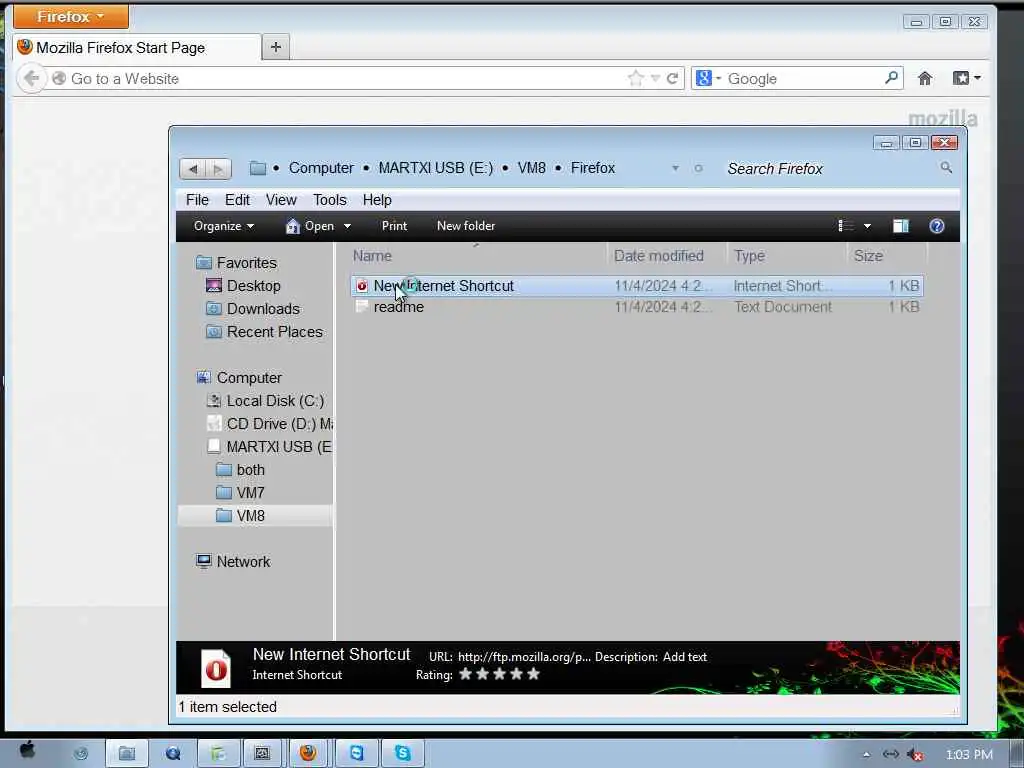Viewport: 1024px width, 768px height.
Task: Open CD Drive (D:) in navigation pane
Action: [x=269, y=424]
